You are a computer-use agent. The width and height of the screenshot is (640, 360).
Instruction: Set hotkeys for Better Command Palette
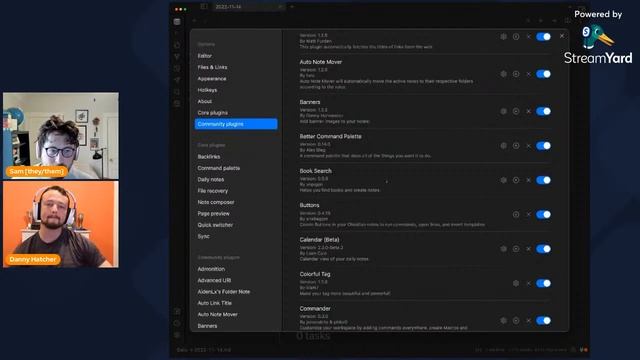[516, 146]
